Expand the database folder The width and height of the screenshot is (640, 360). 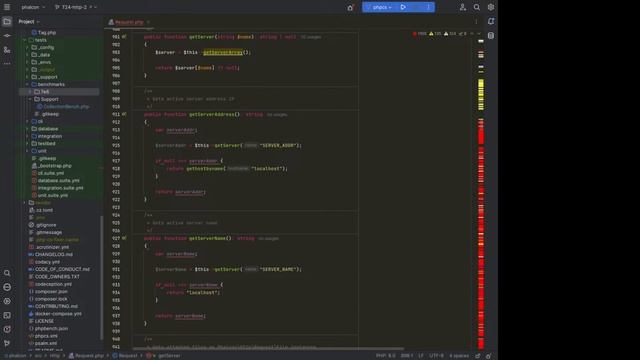pos(27,129)
